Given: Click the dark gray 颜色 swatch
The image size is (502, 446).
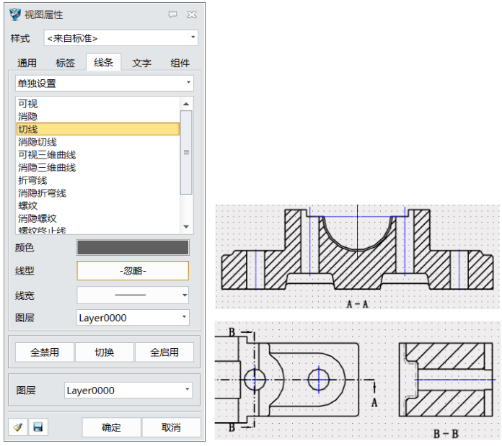Looking at the screenshot, I should tap(133, 247).
